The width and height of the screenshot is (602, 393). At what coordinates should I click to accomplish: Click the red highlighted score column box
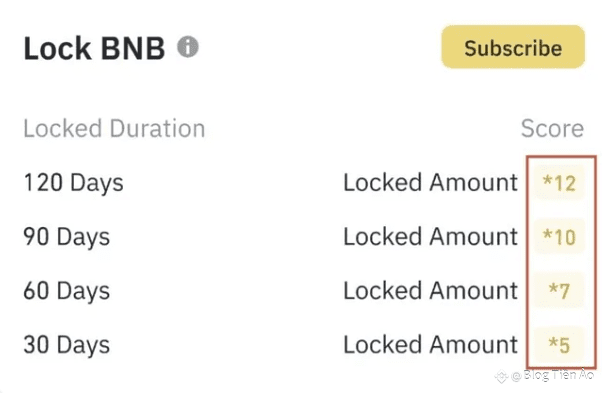pyautogui.click(x=562, y=262)
